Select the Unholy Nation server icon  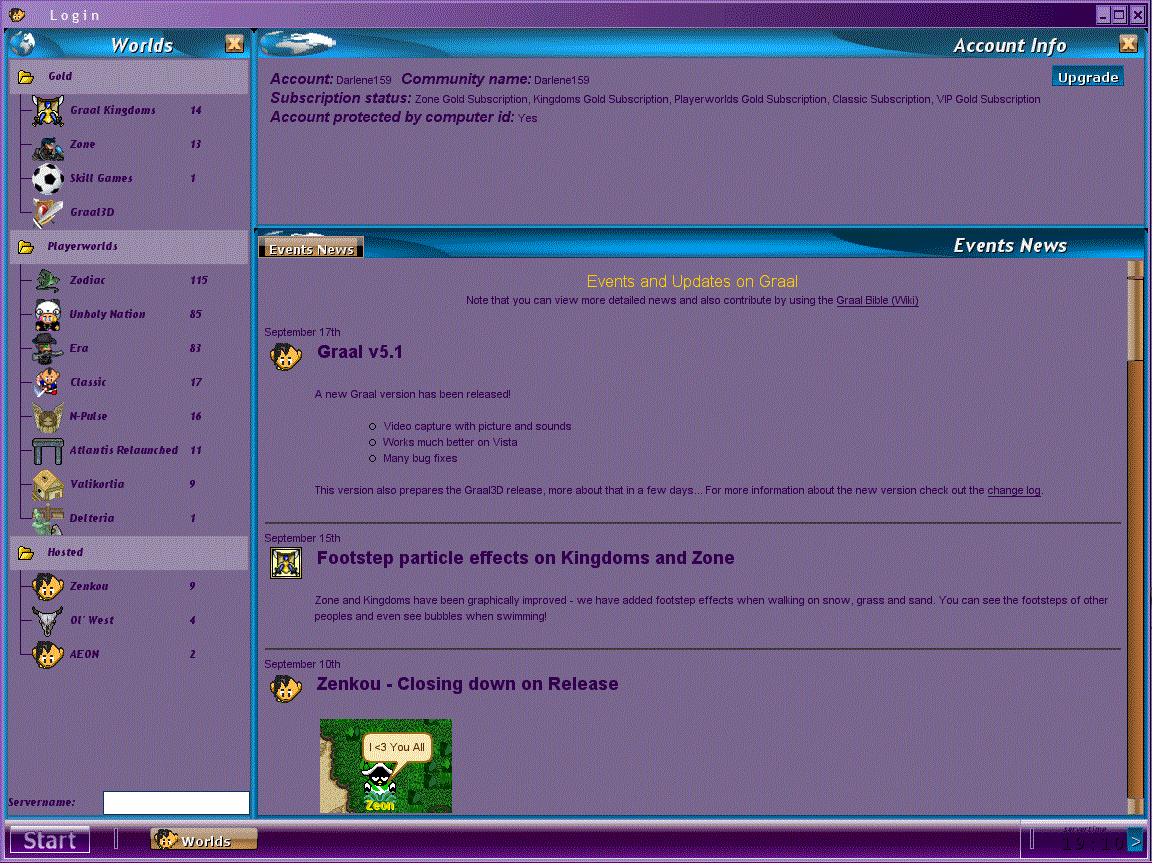(47, 315)
